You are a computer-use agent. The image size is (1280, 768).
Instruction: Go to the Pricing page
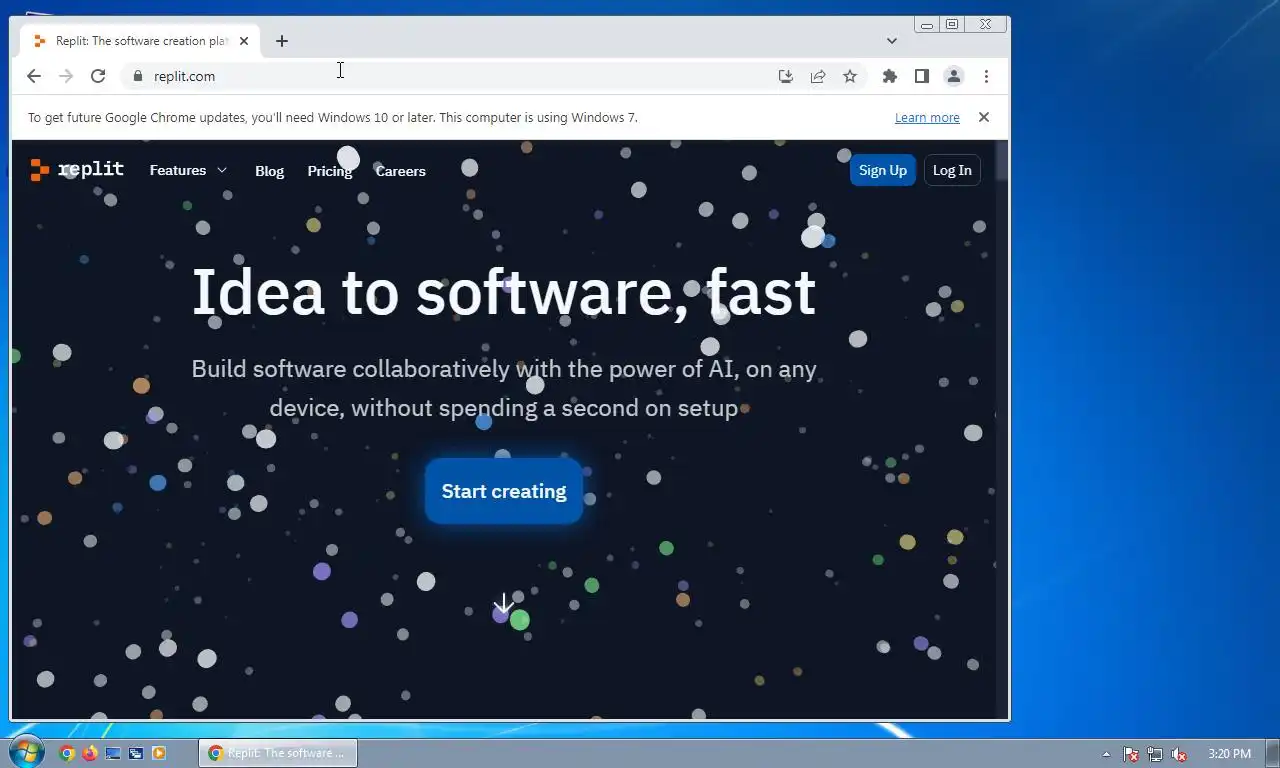330,171
